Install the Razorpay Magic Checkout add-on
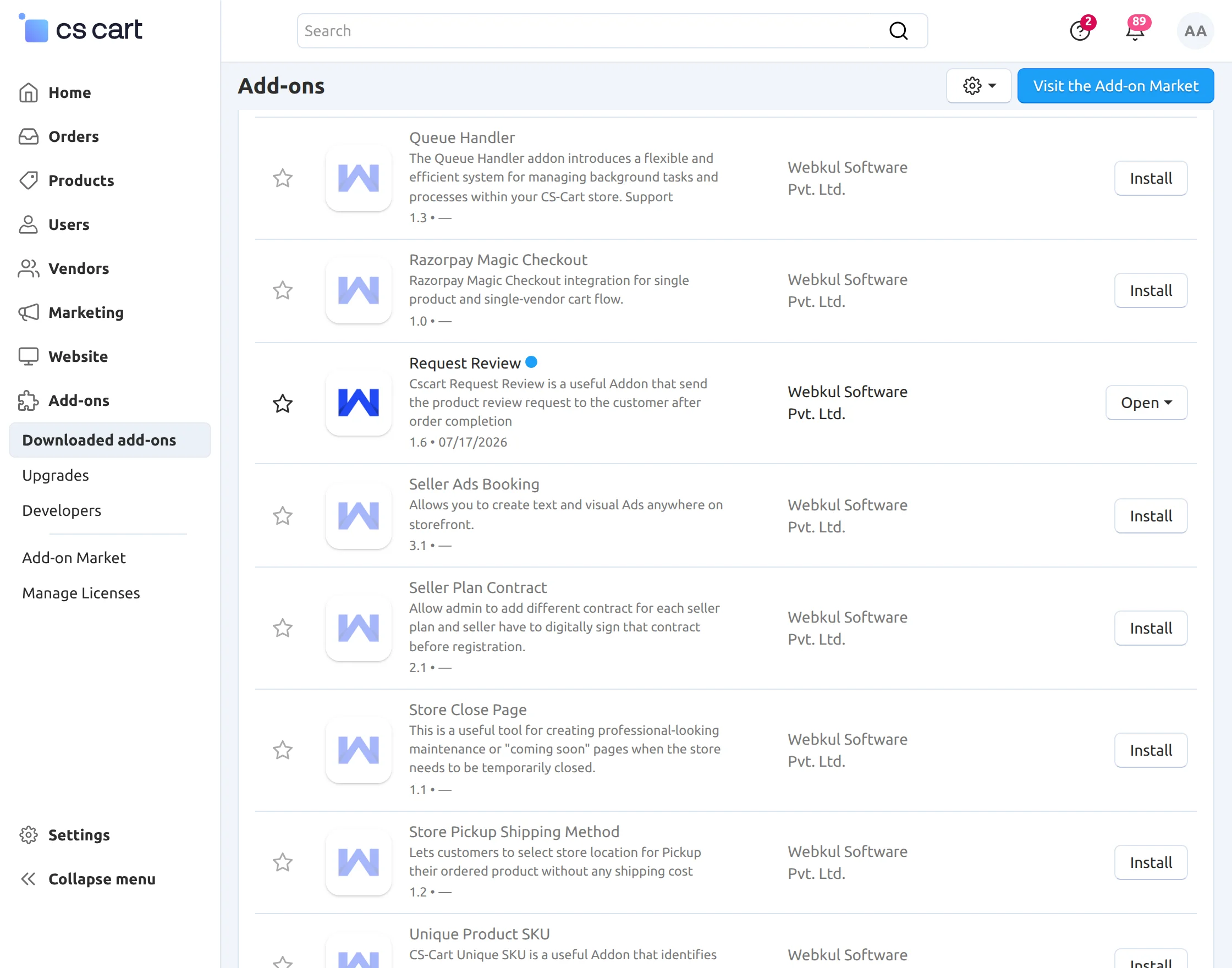This screenshot has width=1232, height=968. coord(1151,290)
